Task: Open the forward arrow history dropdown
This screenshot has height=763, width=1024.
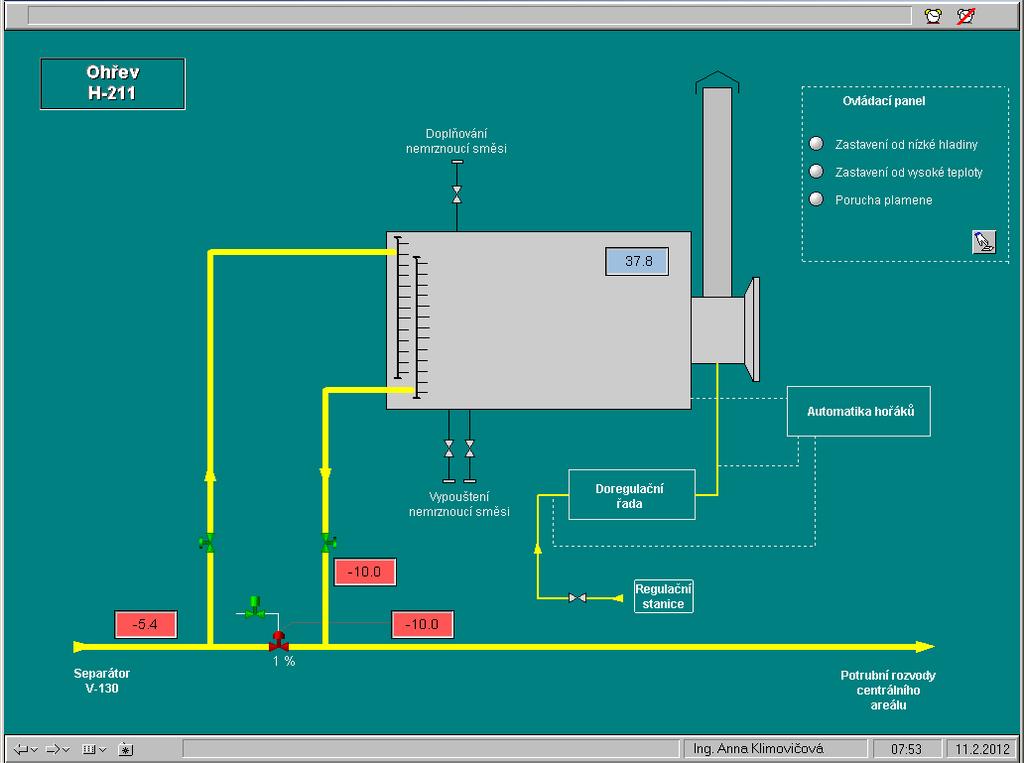Action: coord(66,750)
